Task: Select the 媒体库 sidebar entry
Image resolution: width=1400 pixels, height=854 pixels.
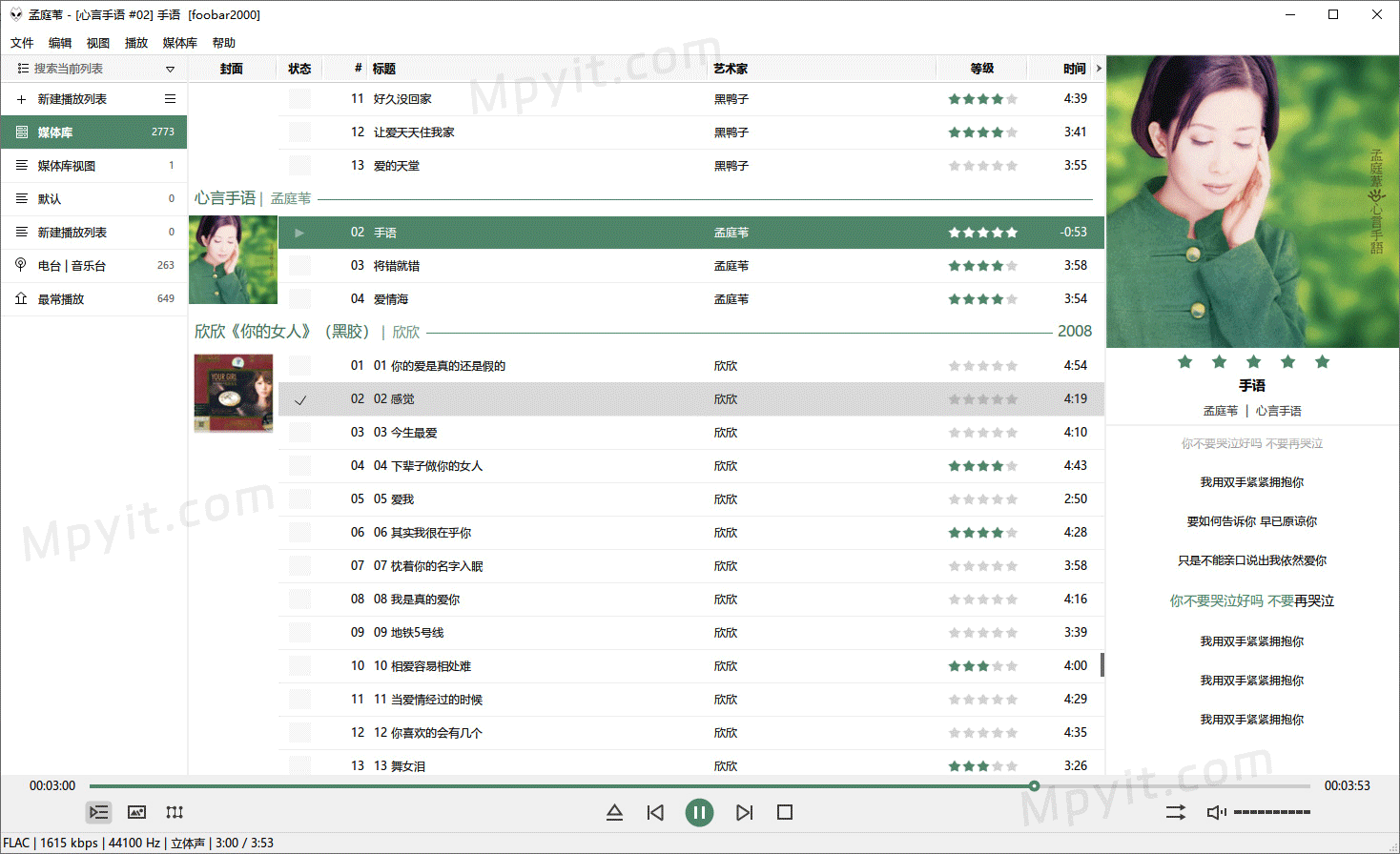Action: click(x=93, y=132)
